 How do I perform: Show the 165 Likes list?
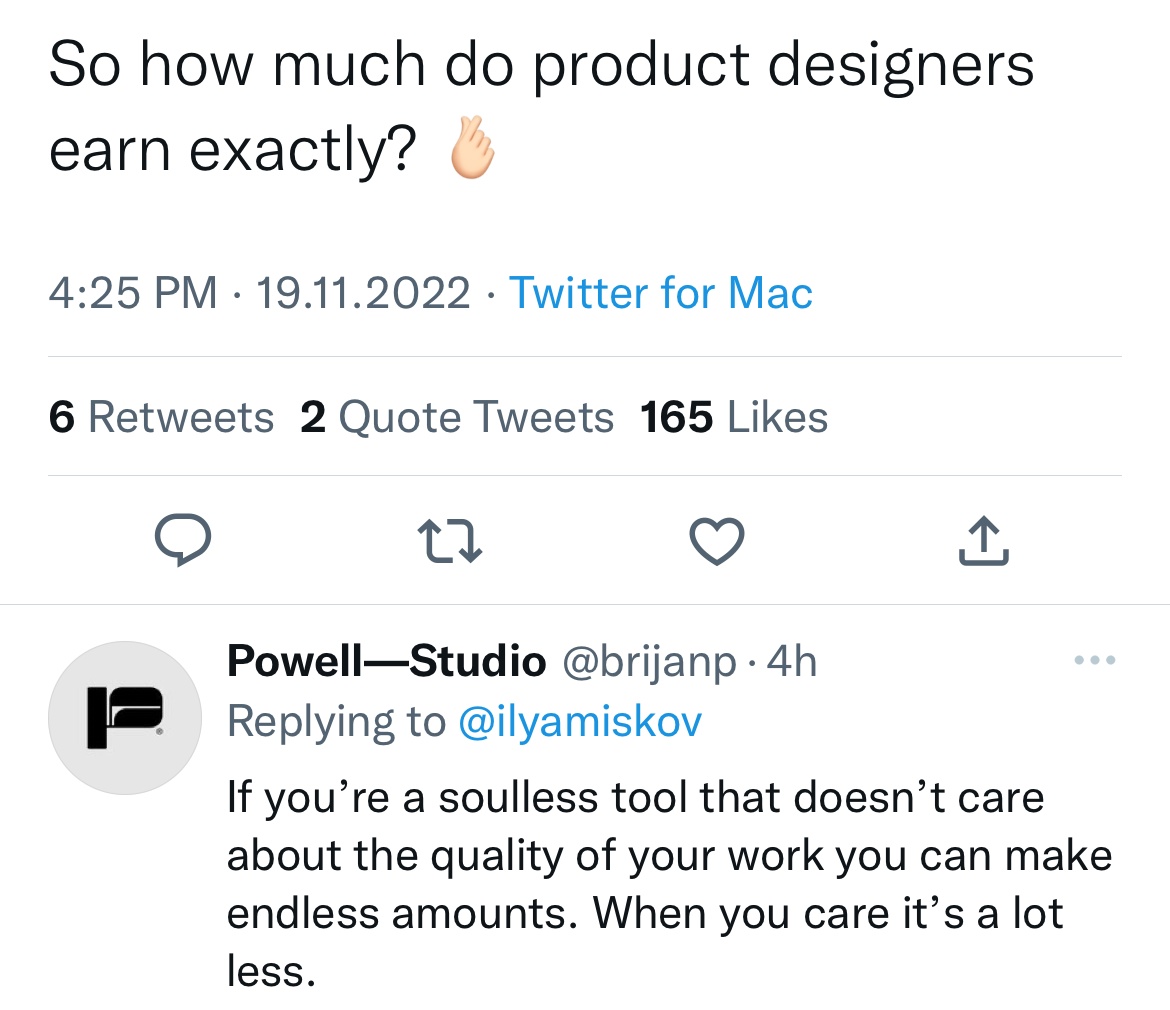(x=733, y=416)
